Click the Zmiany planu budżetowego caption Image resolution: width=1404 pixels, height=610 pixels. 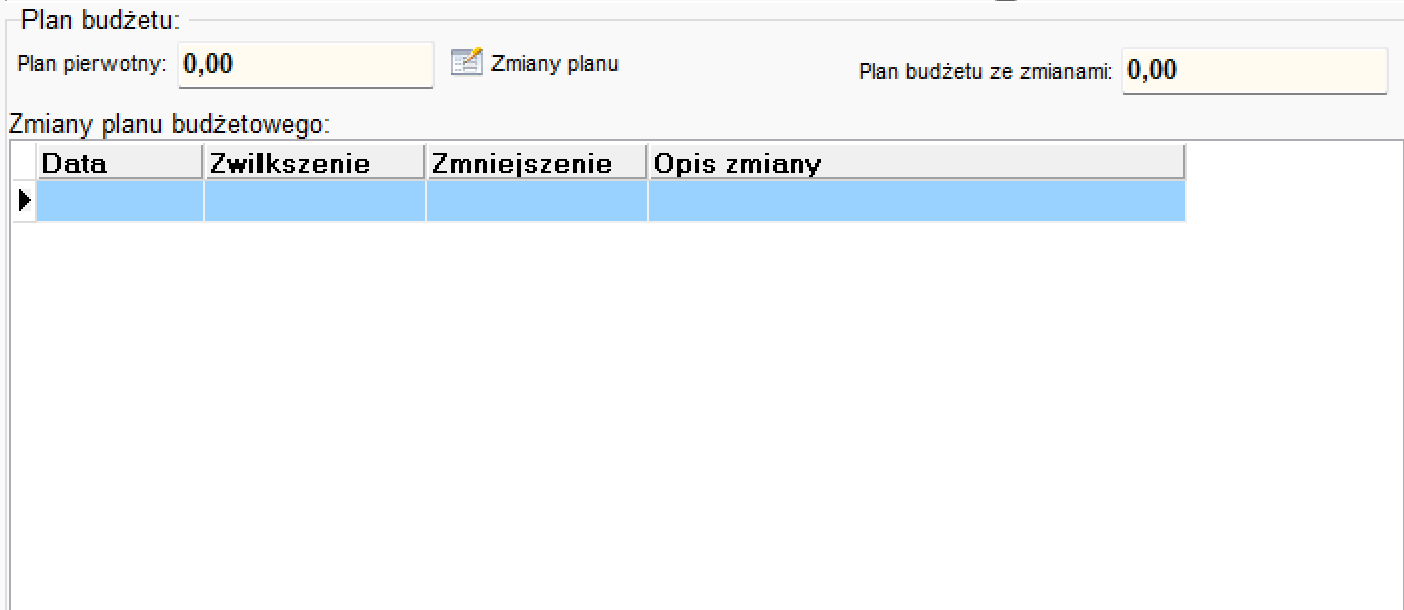coord(169,125)
